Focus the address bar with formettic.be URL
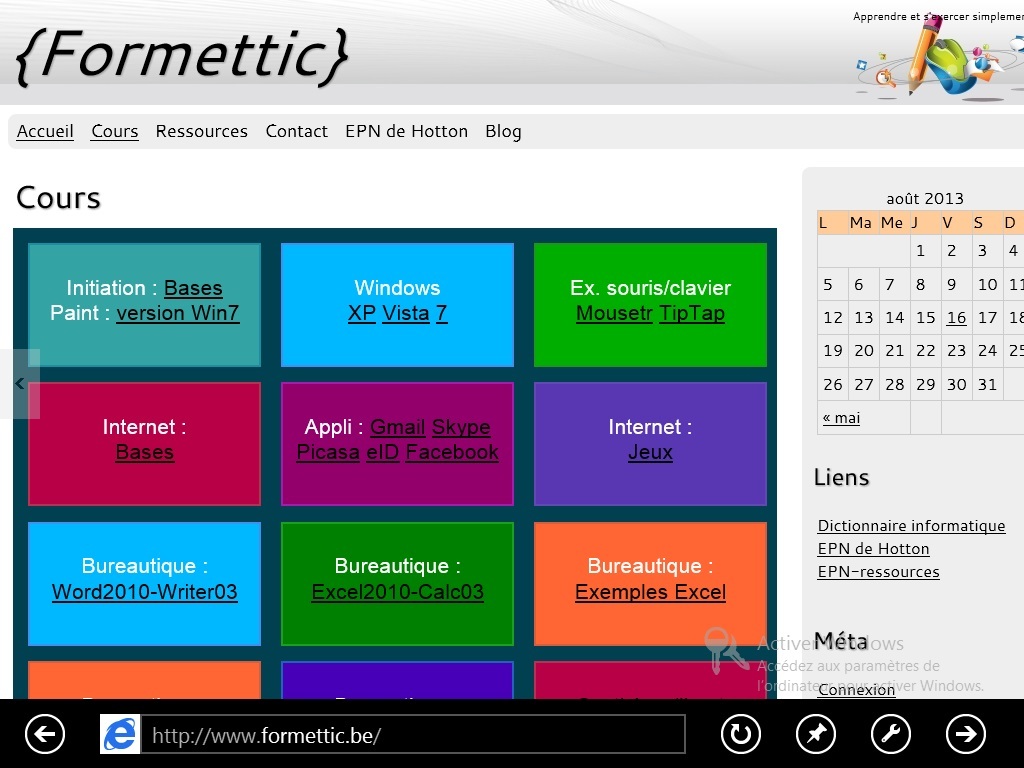1024x768 pixels. 413,735
